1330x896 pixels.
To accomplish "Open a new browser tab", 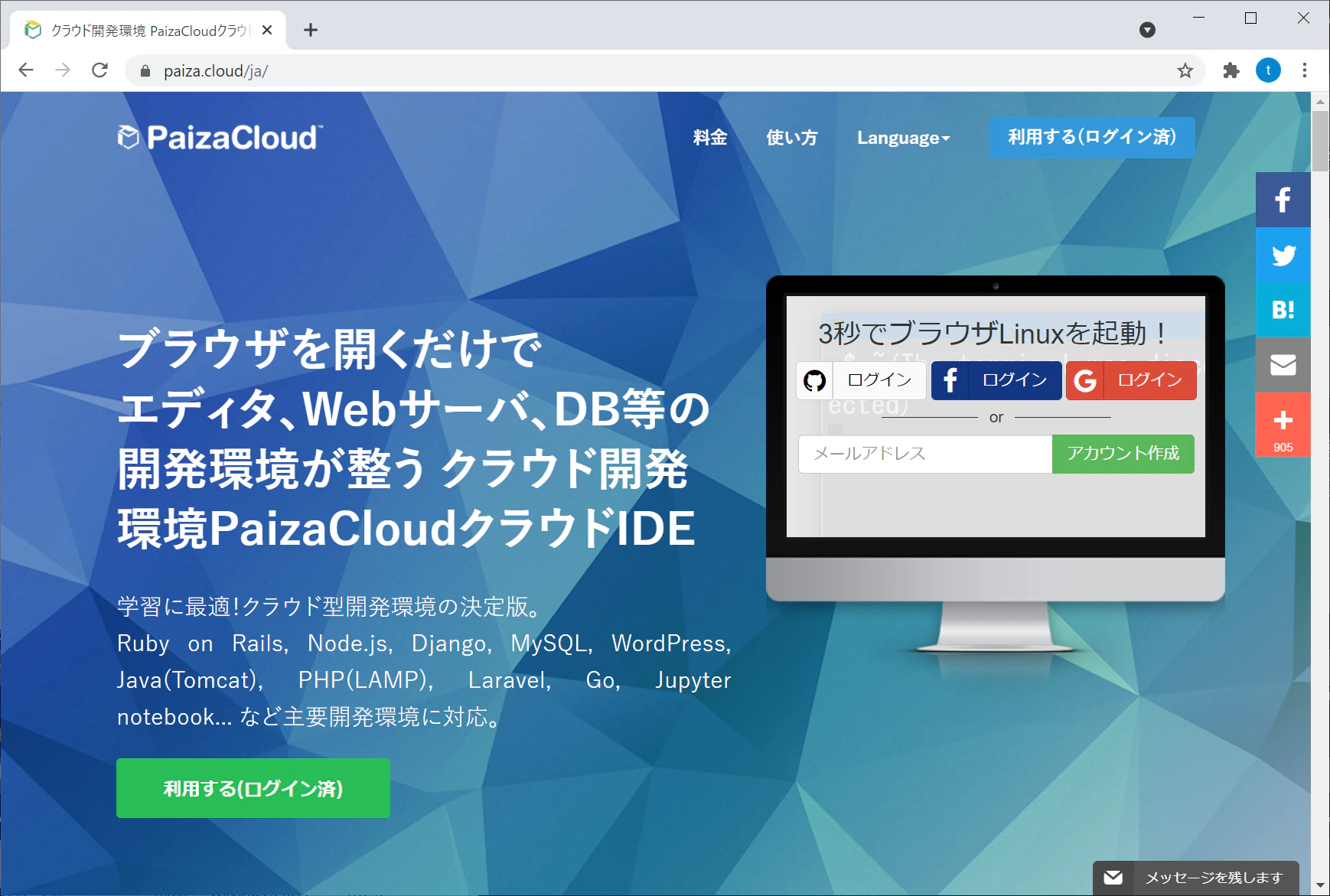I will click(x=310, y=30).
